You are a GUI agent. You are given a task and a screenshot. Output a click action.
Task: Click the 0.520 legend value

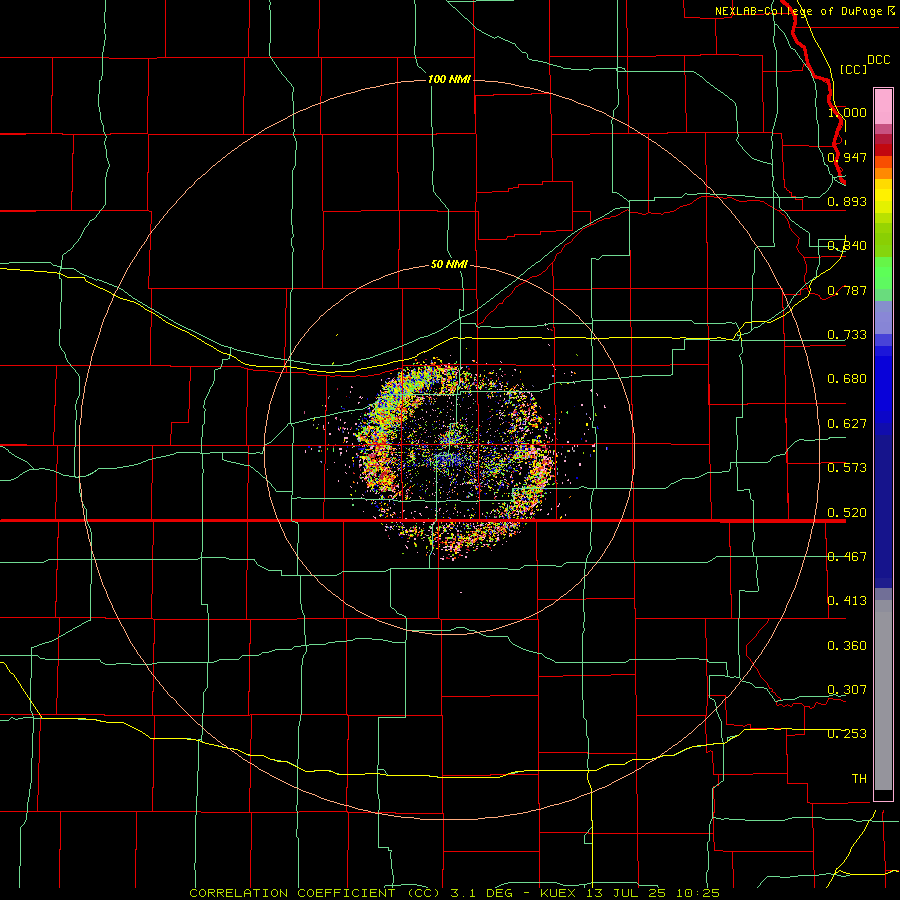(847, 513)
